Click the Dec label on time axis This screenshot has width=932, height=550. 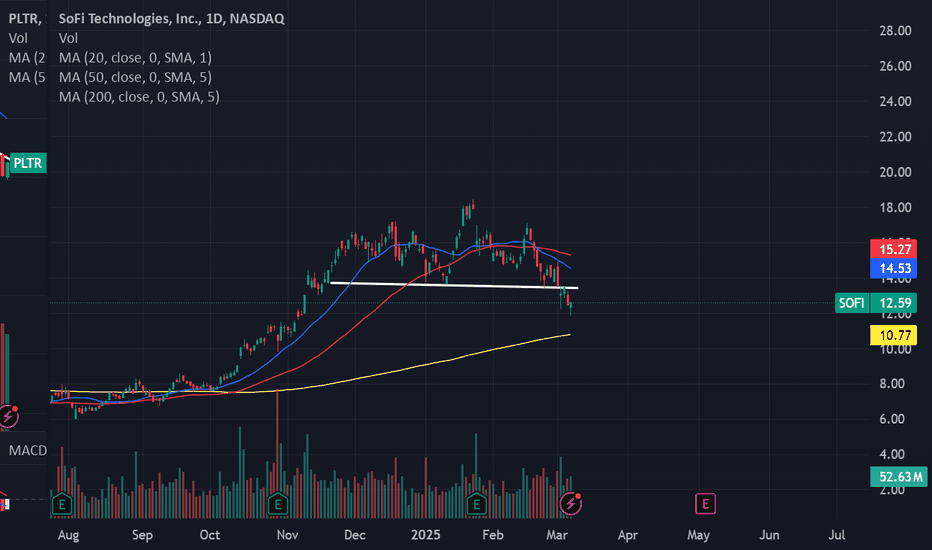pos(355,535)
